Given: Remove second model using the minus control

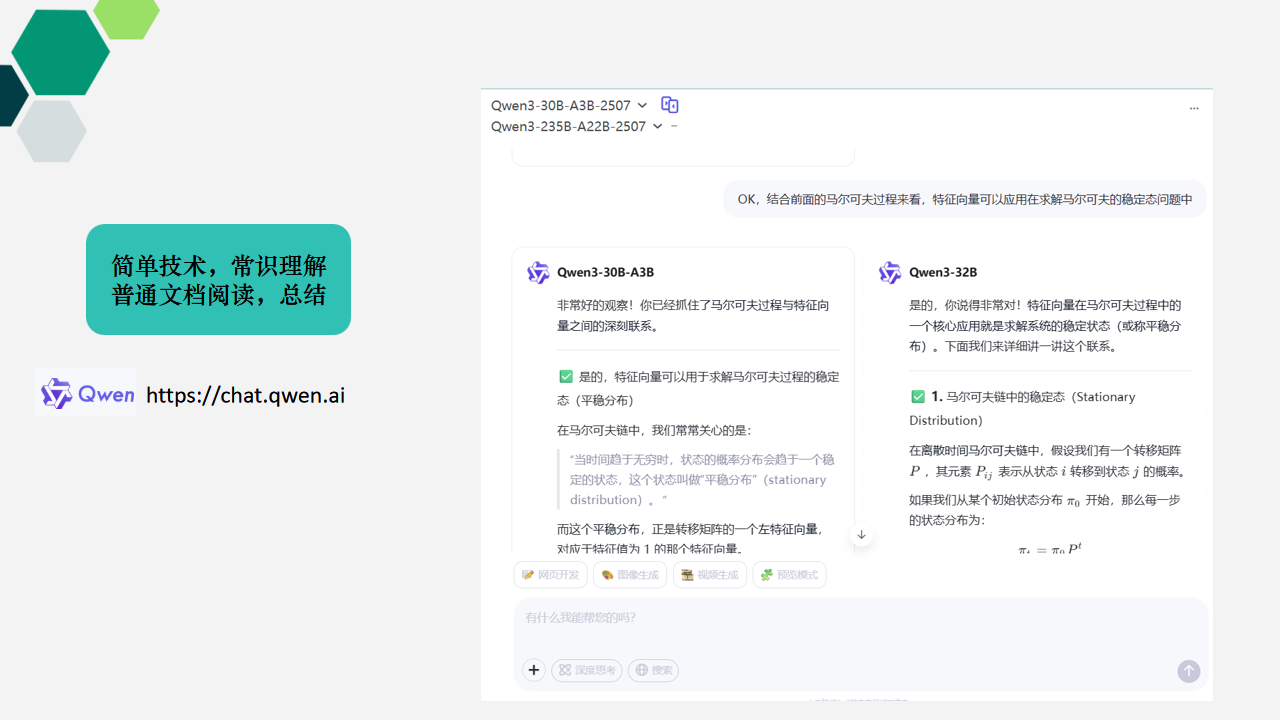Looking at the screenshot, I should 673,127.
